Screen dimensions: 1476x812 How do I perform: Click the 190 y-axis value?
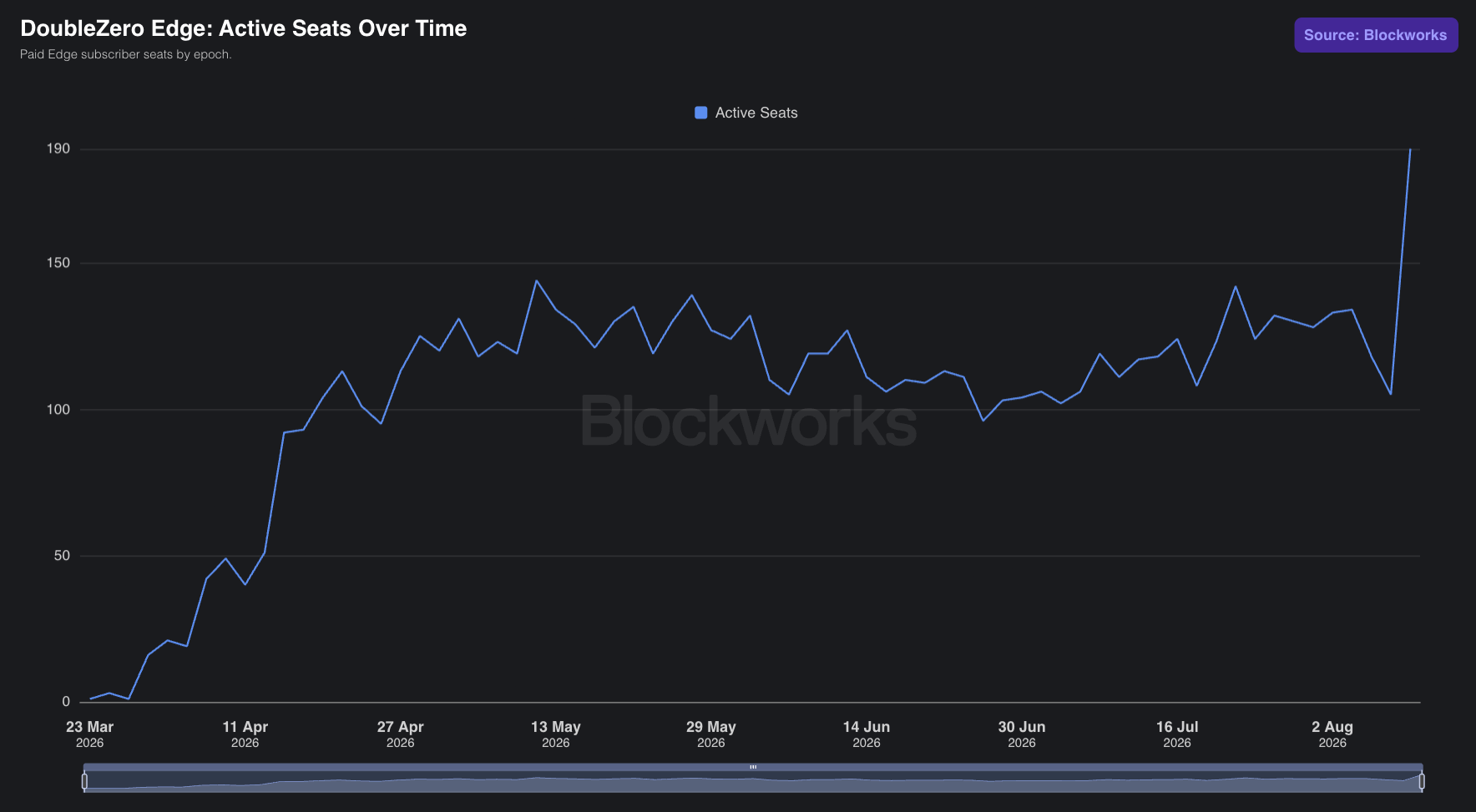point(58,149)
